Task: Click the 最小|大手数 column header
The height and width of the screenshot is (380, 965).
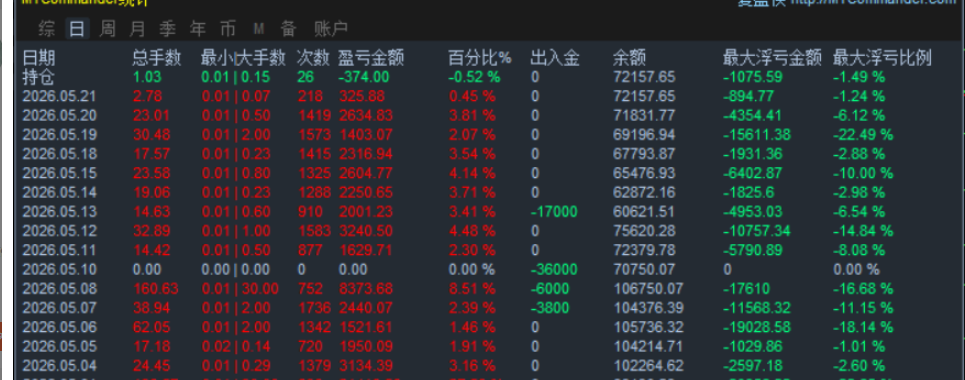Action: pyautogui.click(x=243, y=58)
